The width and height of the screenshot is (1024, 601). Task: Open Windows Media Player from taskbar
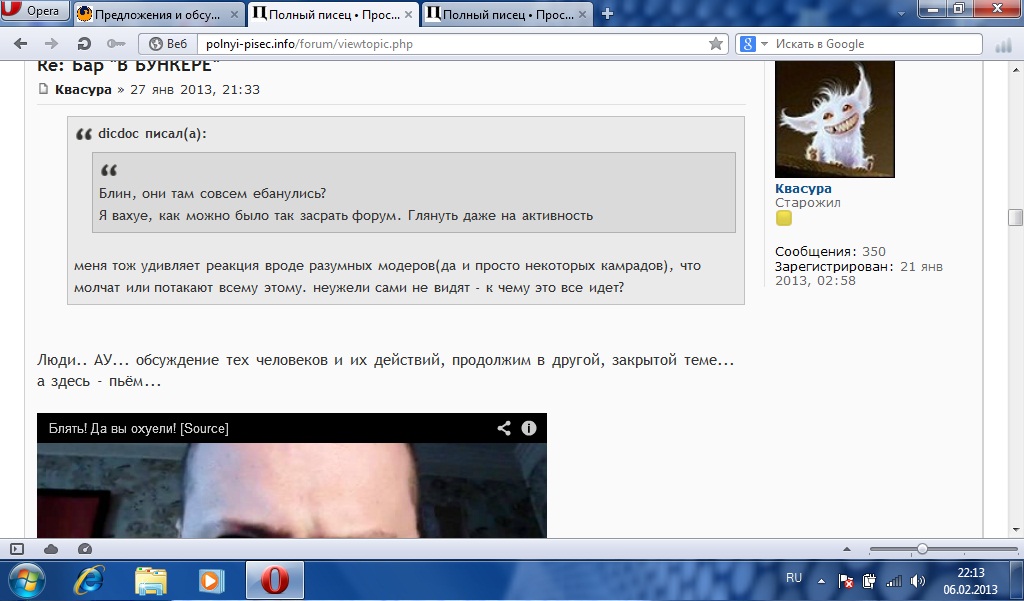click(211, 580)
